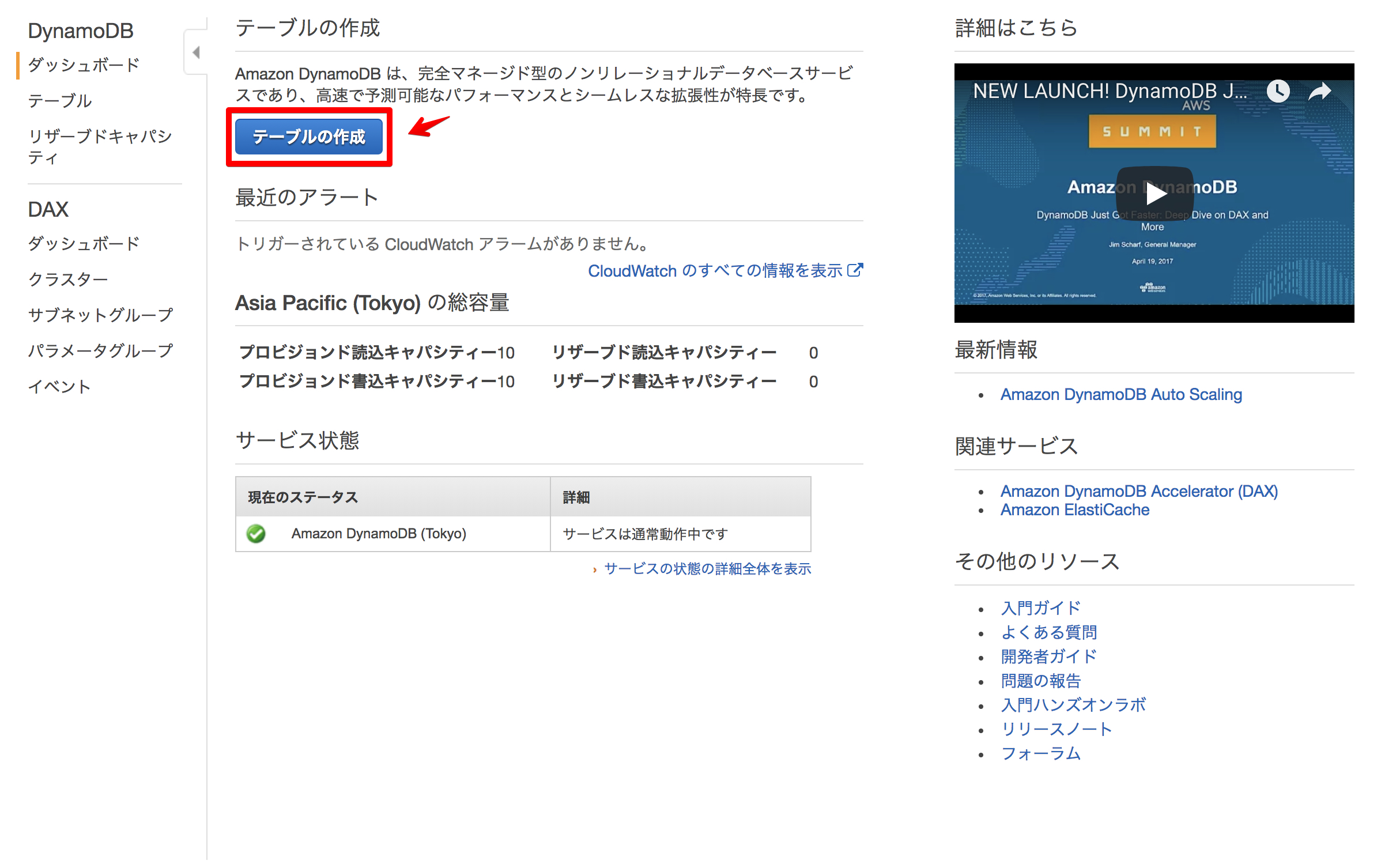1381x868 pixels.
Task: Click the Asia Pacific (Tokyo) の総容量 heading
Action: (x=372, y=303)
